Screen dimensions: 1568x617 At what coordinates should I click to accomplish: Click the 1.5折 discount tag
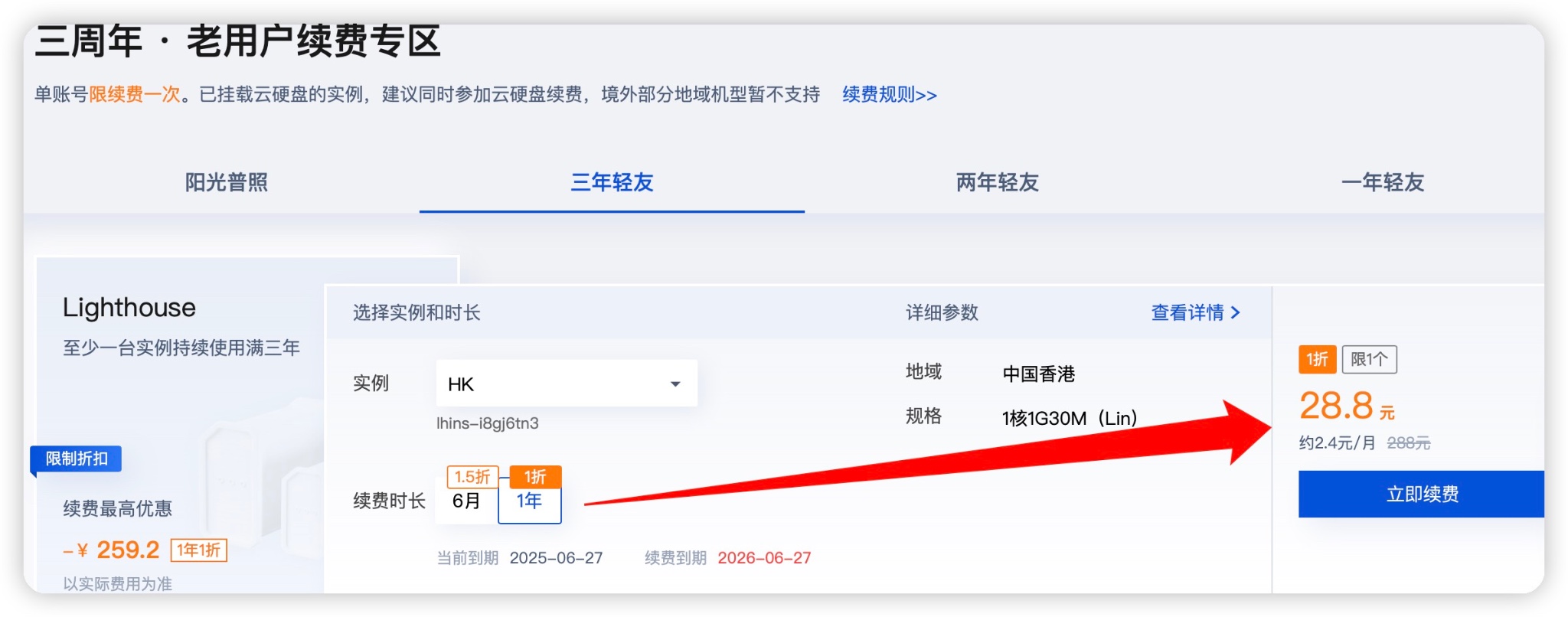point(472,476)
